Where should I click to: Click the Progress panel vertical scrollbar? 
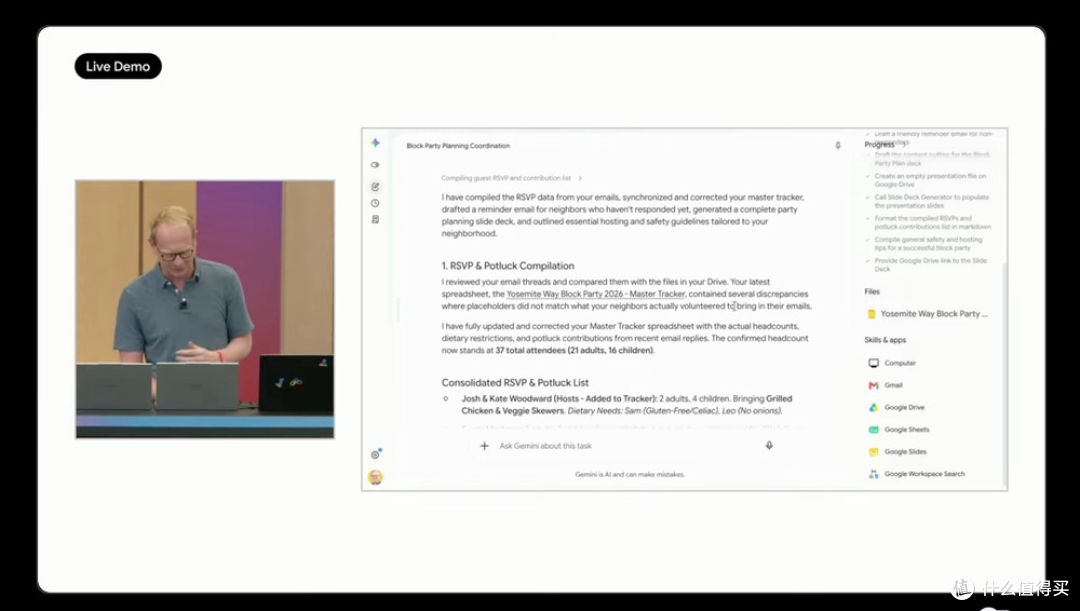(1004, 372)
